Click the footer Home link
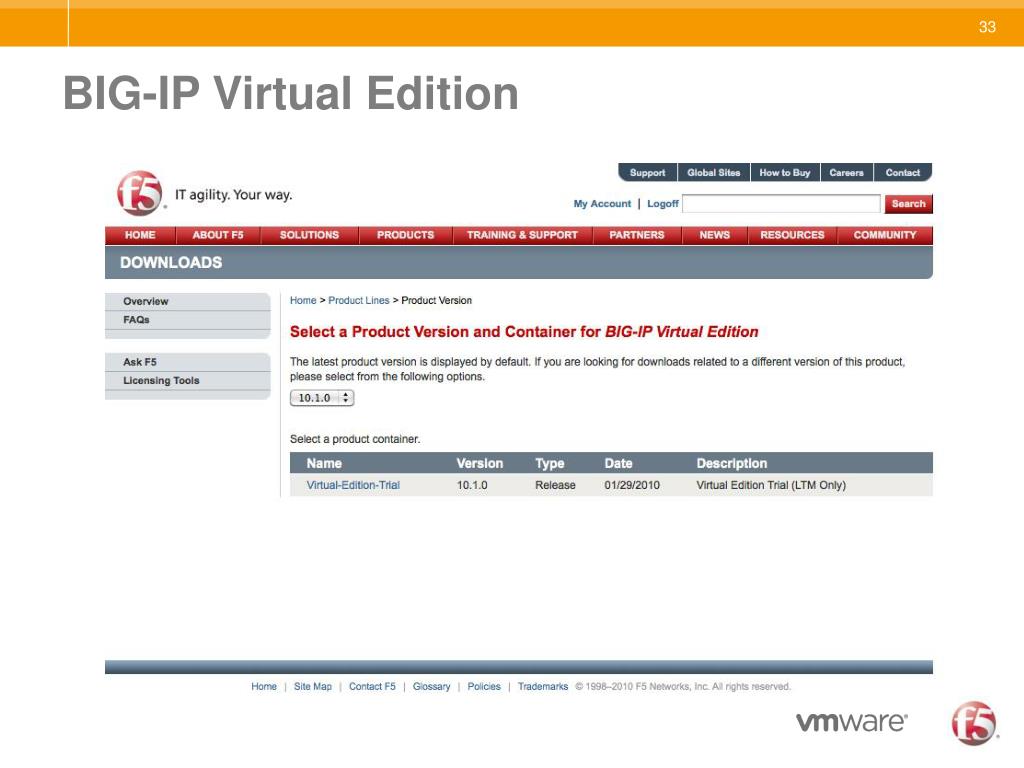The height and width of the screenshot is (768, 1024). (264, 686)
